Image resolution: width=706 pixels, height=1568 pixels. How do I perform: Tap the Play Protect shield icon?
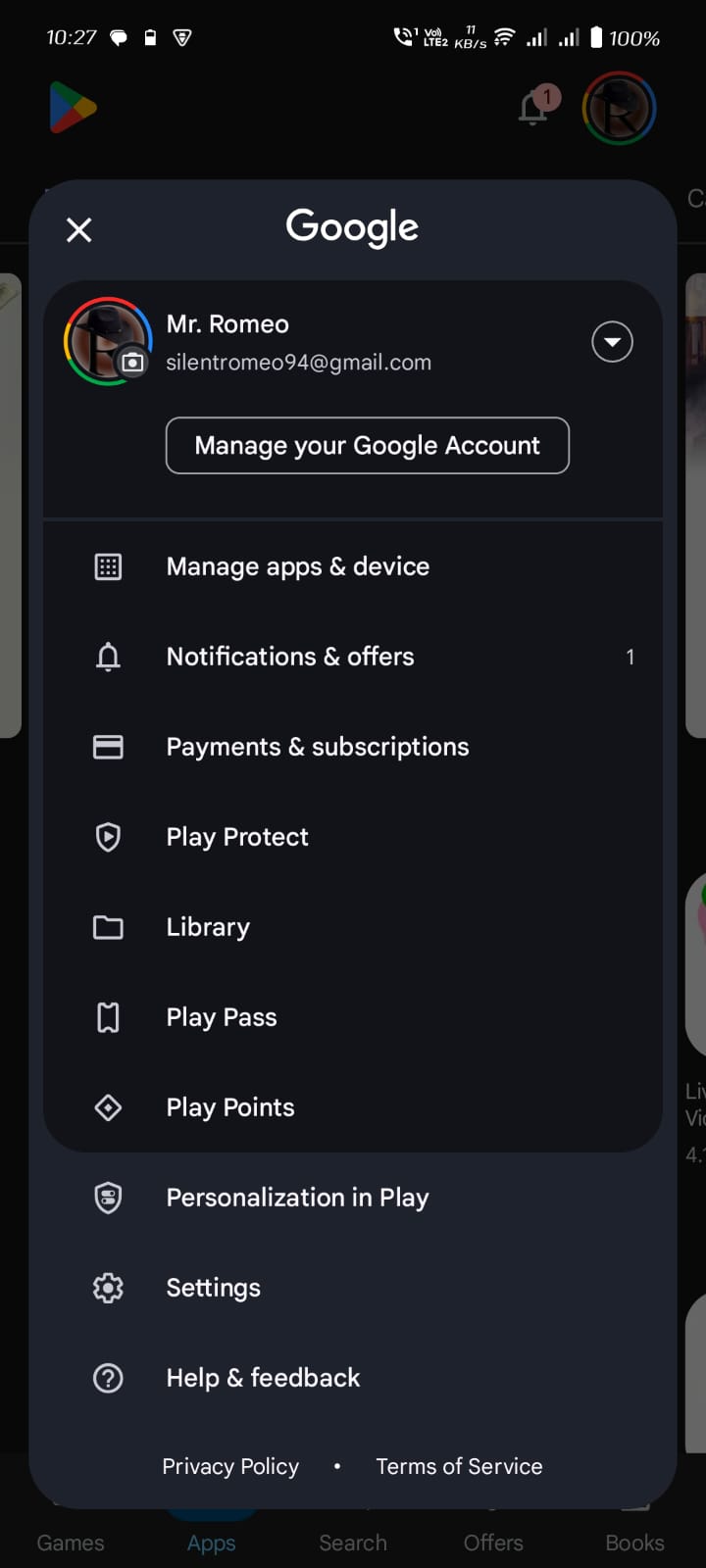(108, 837)
